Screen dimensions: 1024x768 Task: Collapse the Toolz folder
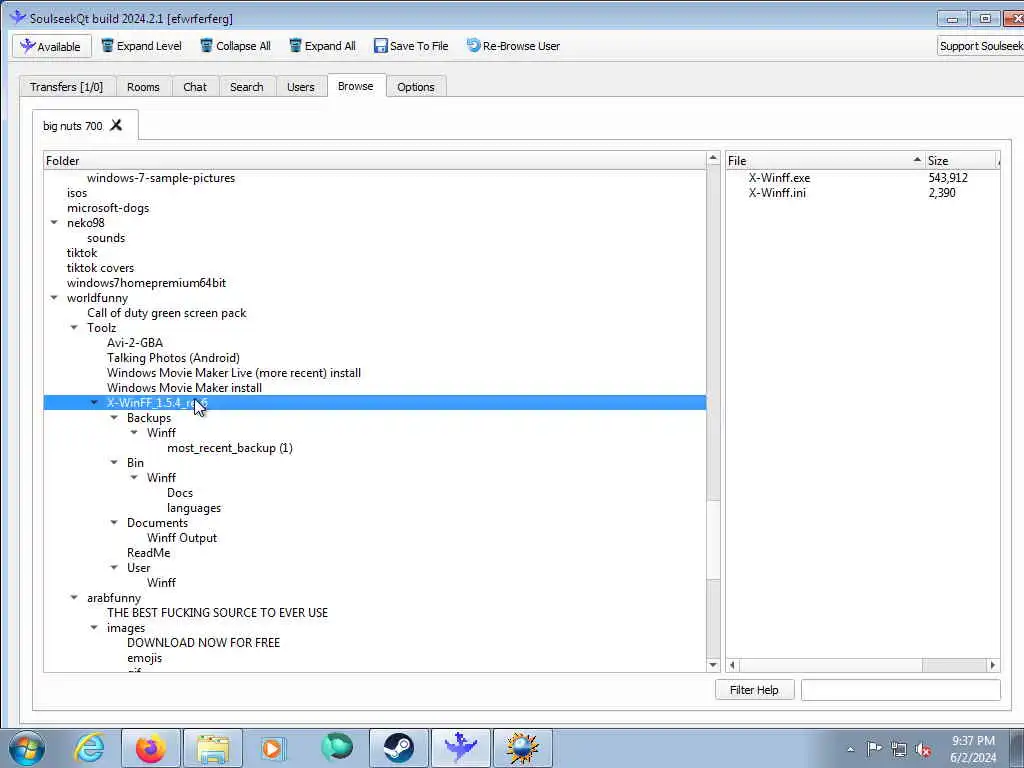point(74,328)
